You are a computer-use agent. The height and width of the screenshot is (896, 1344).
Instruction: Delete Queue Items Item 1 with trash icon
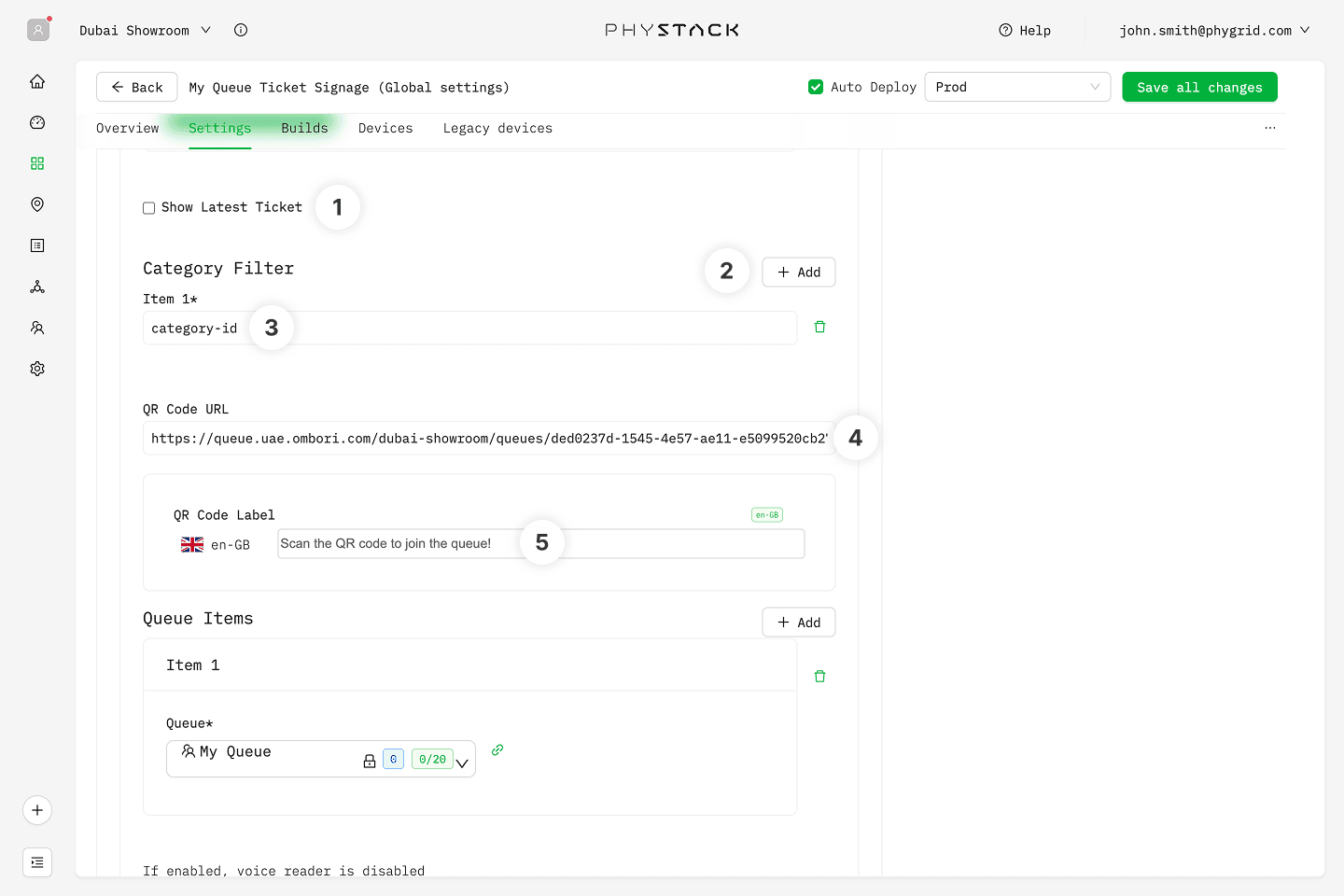pyautogui.click(x=819, y=677)
